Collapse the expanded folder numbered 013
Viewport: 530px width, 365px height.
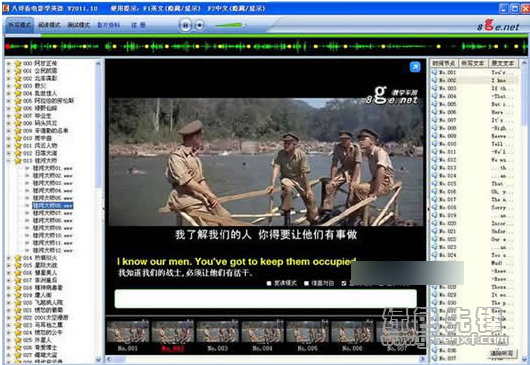tap(9, 161)
